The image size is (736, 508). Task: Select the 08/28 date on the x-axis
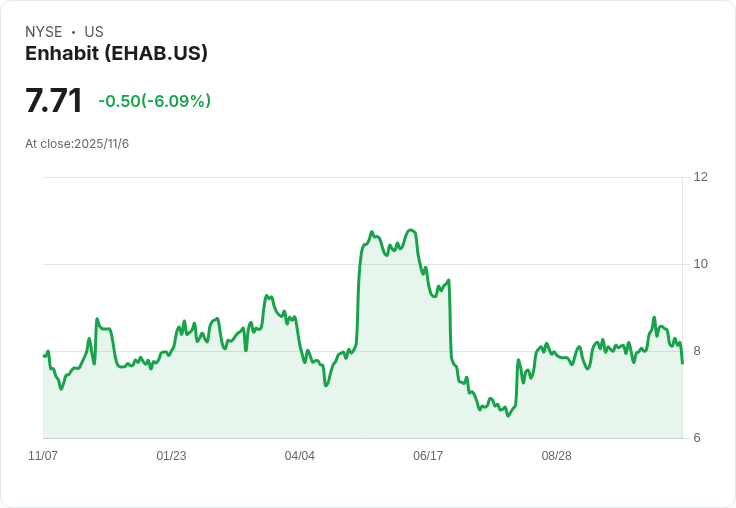click(556, 456)
